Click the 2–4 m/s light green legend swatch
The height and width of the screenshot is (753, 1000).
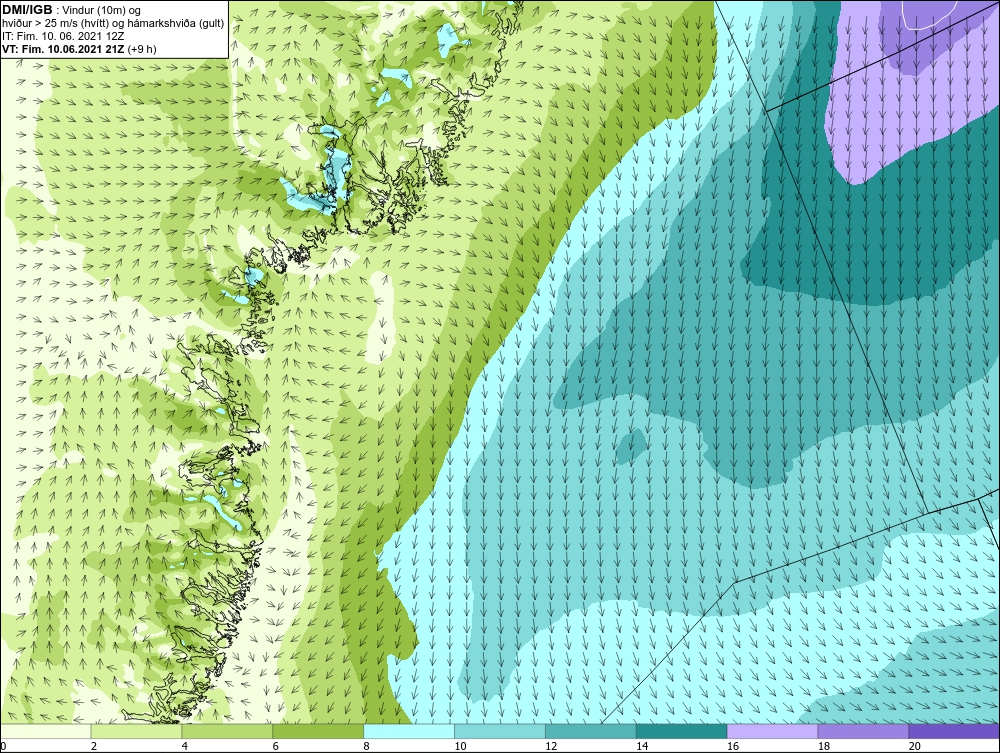pos(136,731)
